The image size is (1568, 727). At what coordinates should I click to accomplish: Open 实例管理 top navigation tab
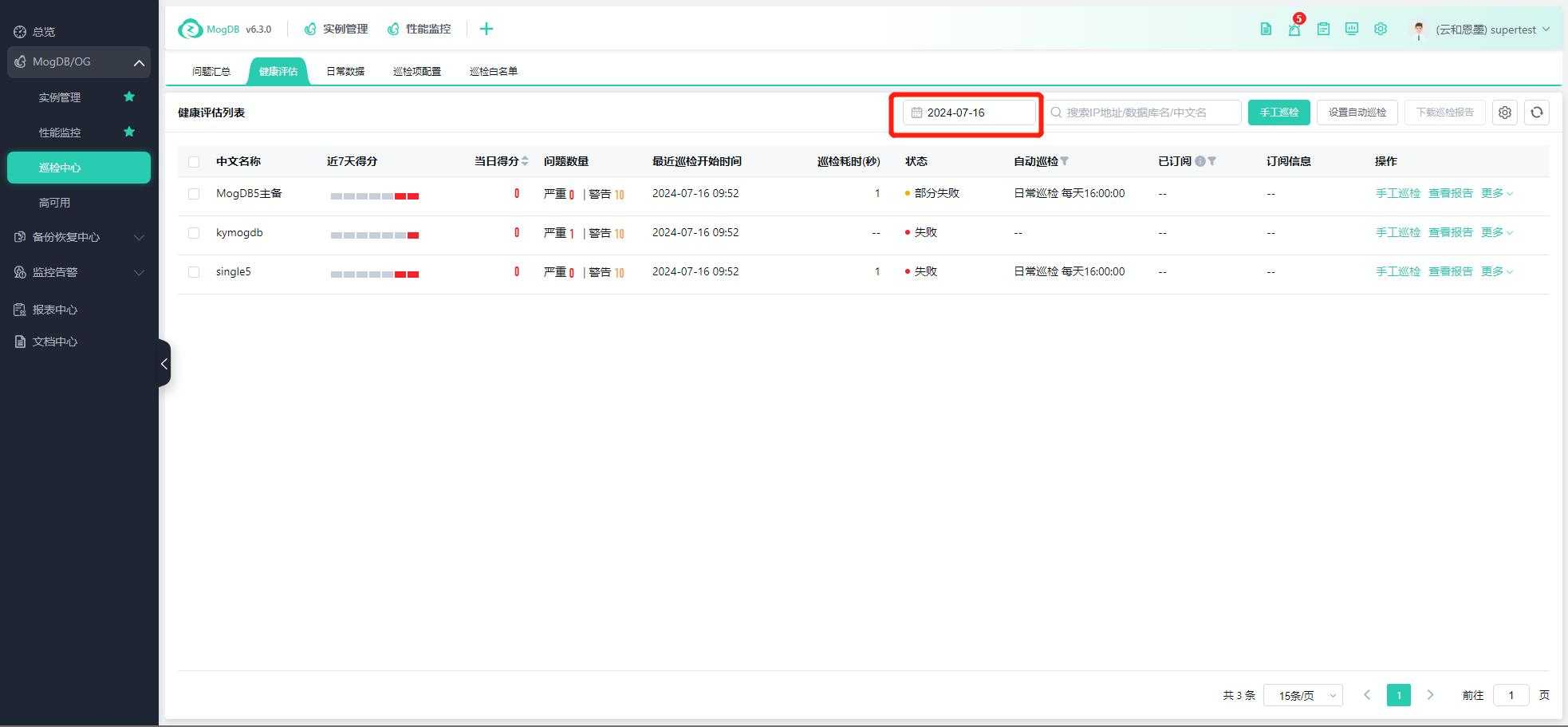336,30
